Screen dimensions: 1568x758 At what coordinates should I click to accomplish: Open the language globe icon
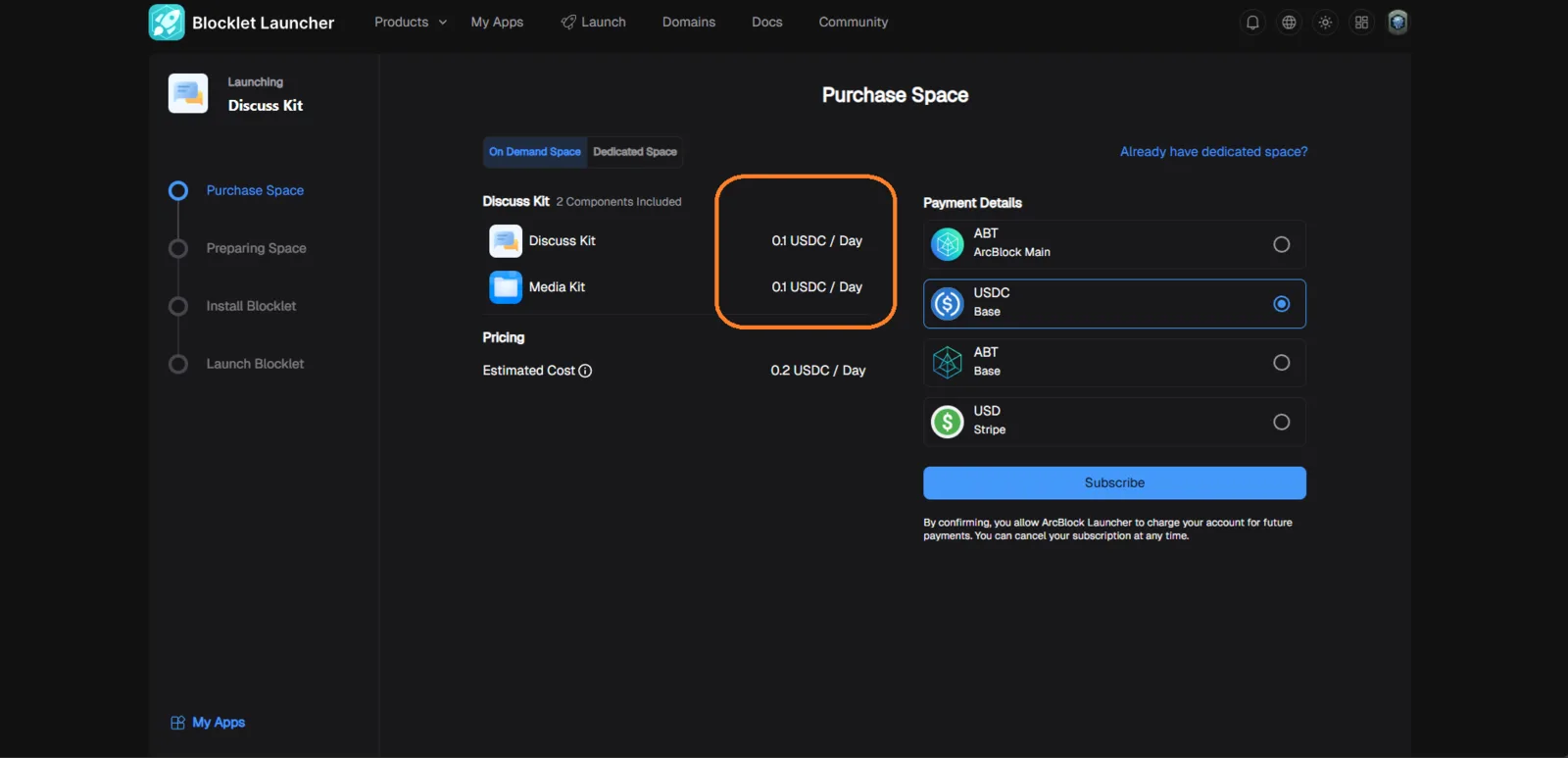click(x=1289, y=23)
